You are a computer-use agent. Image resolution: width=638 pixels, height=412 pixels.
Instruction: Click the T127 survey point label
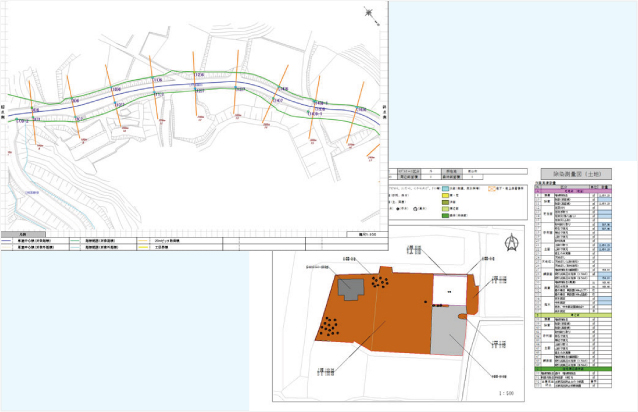point(199,91)
